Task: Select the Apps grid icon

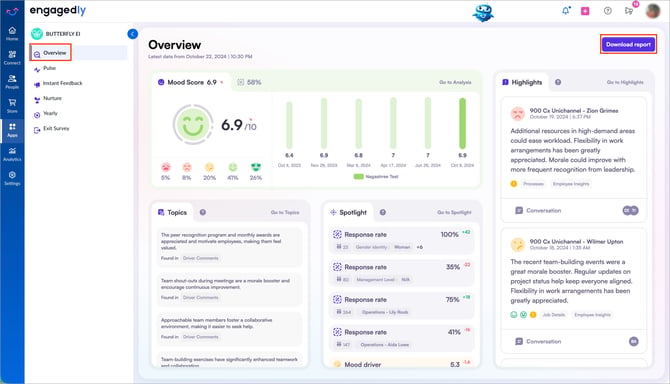Action: [x=12, y=130]
